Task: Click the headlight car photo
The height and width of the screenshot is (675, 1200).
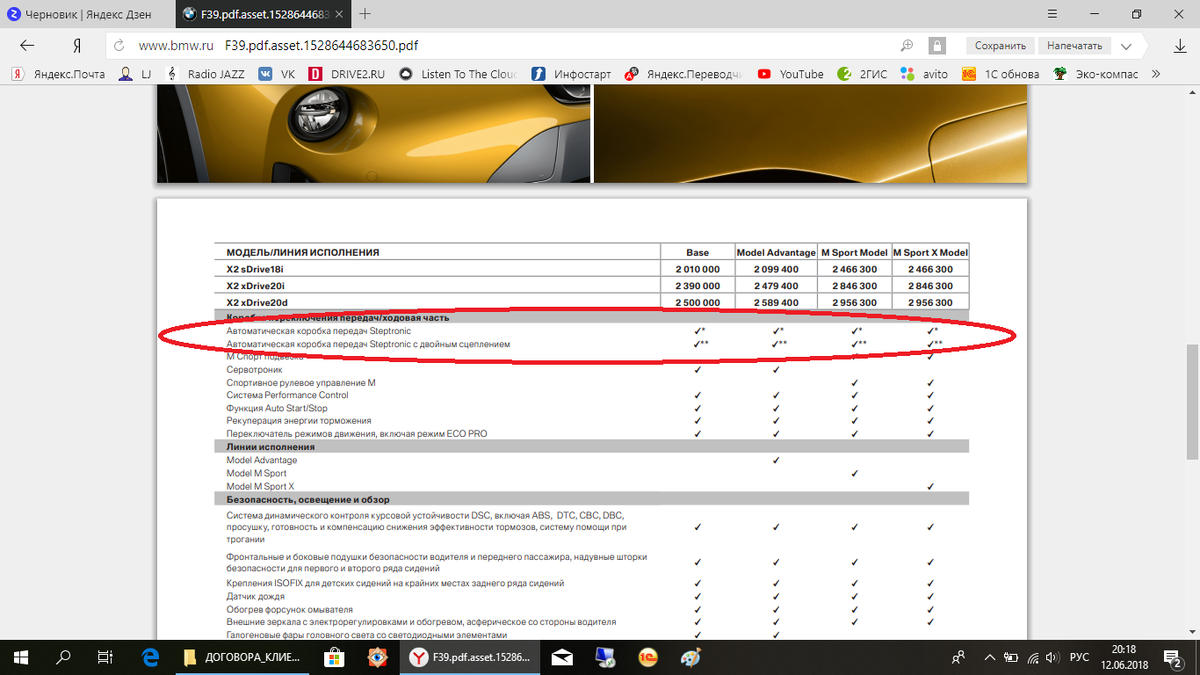Action: [372, 134]
